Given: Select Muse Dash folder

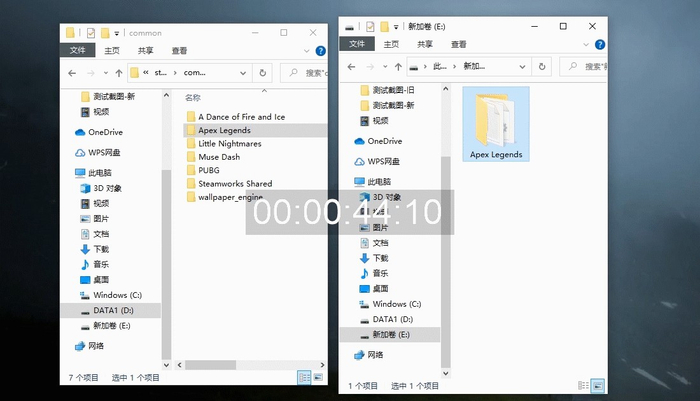Looking at the screenshot, I should 213,157.
